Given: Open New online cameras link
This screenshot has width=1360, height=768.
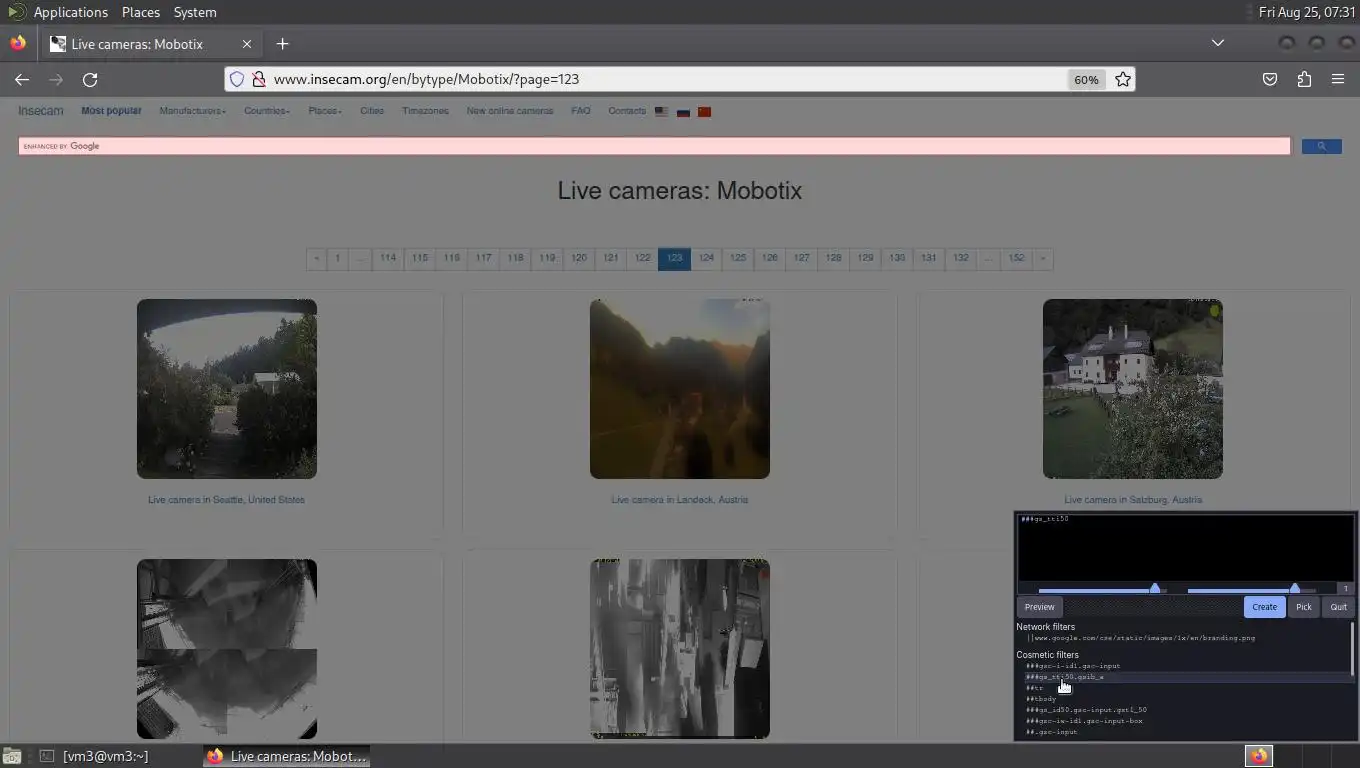Looking at the screenshot, I should pyautogui.click(x=509, y=111).
